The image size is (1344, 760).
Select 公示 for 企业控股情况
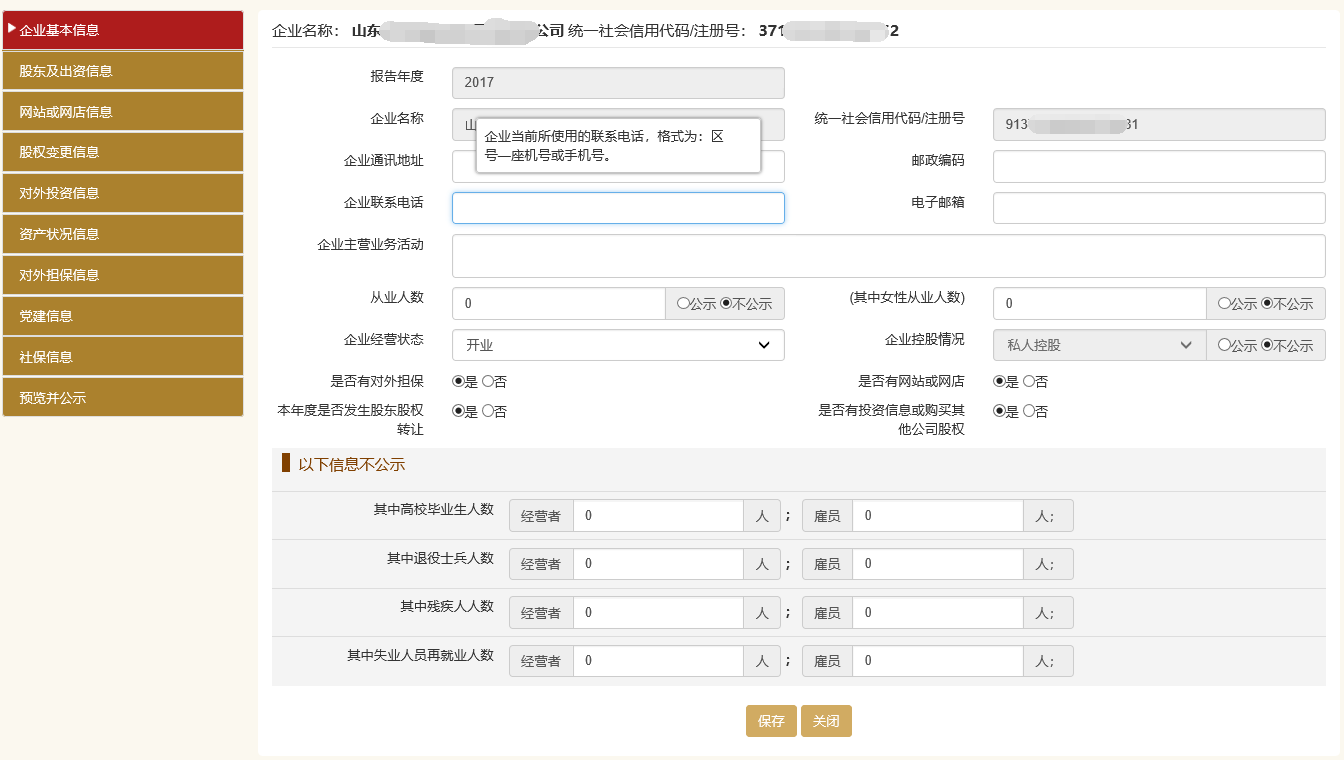click(x=1224, y=345)
